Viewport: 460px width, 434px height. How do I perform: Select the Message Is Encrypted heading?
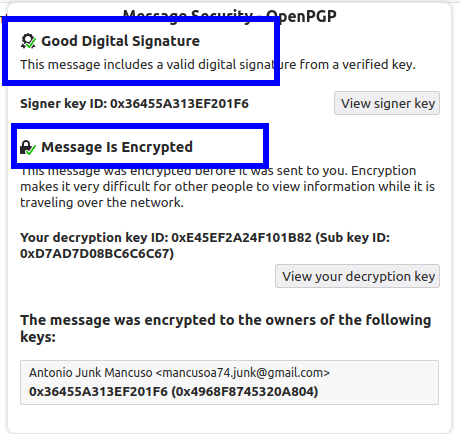[117, 147]
